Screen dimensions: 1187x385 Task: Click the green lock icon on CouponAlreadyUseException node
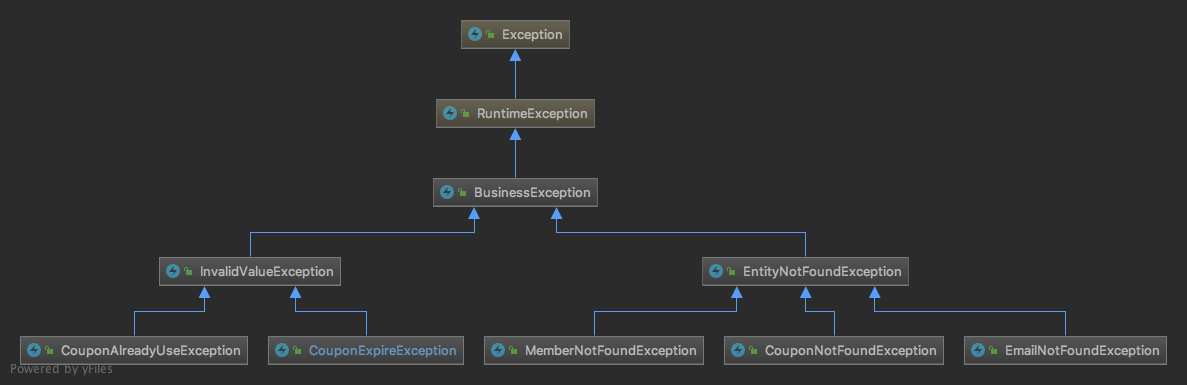point(49,351)
